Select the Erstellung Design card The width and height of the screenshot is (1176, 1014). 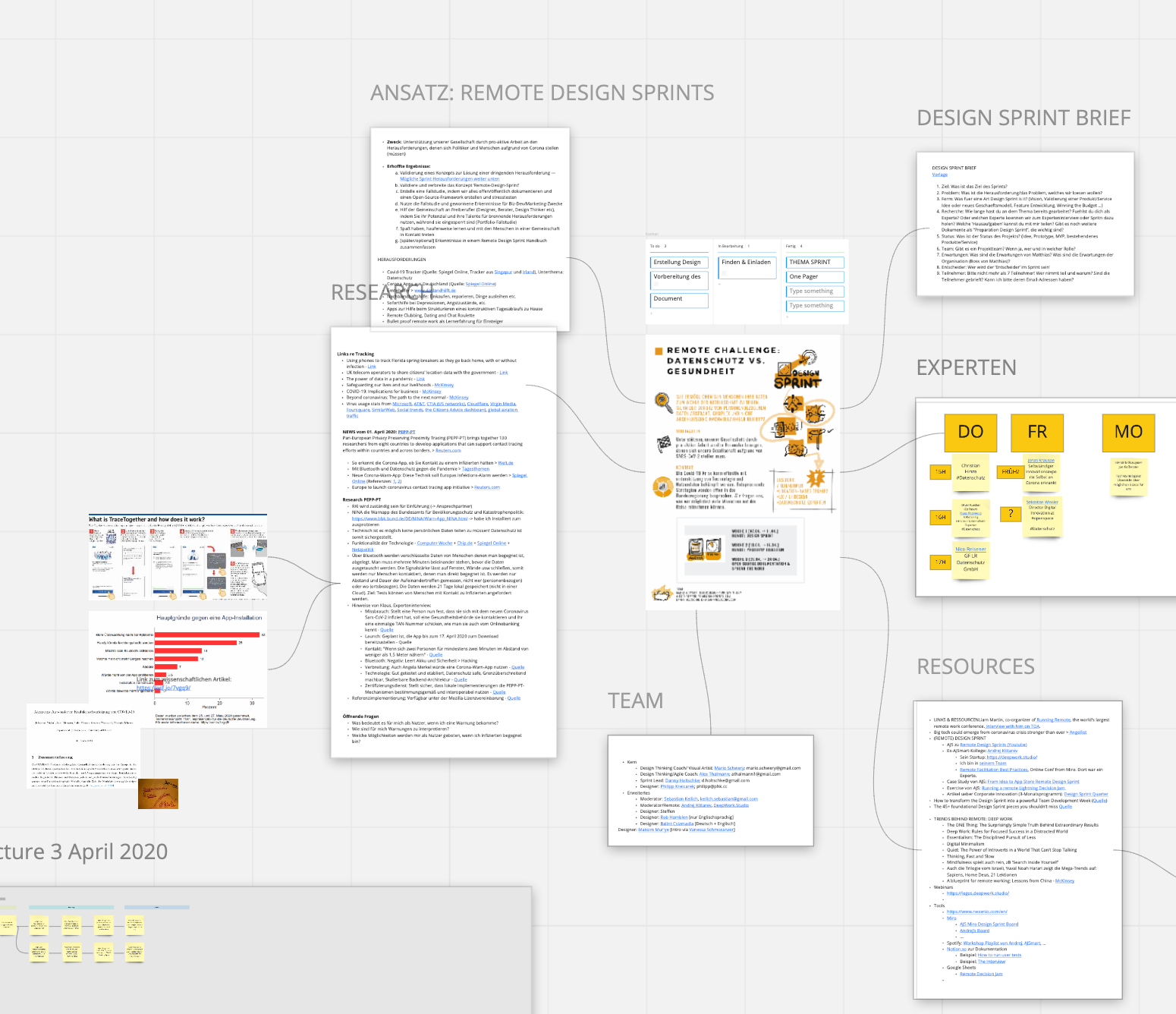(679, 262)
